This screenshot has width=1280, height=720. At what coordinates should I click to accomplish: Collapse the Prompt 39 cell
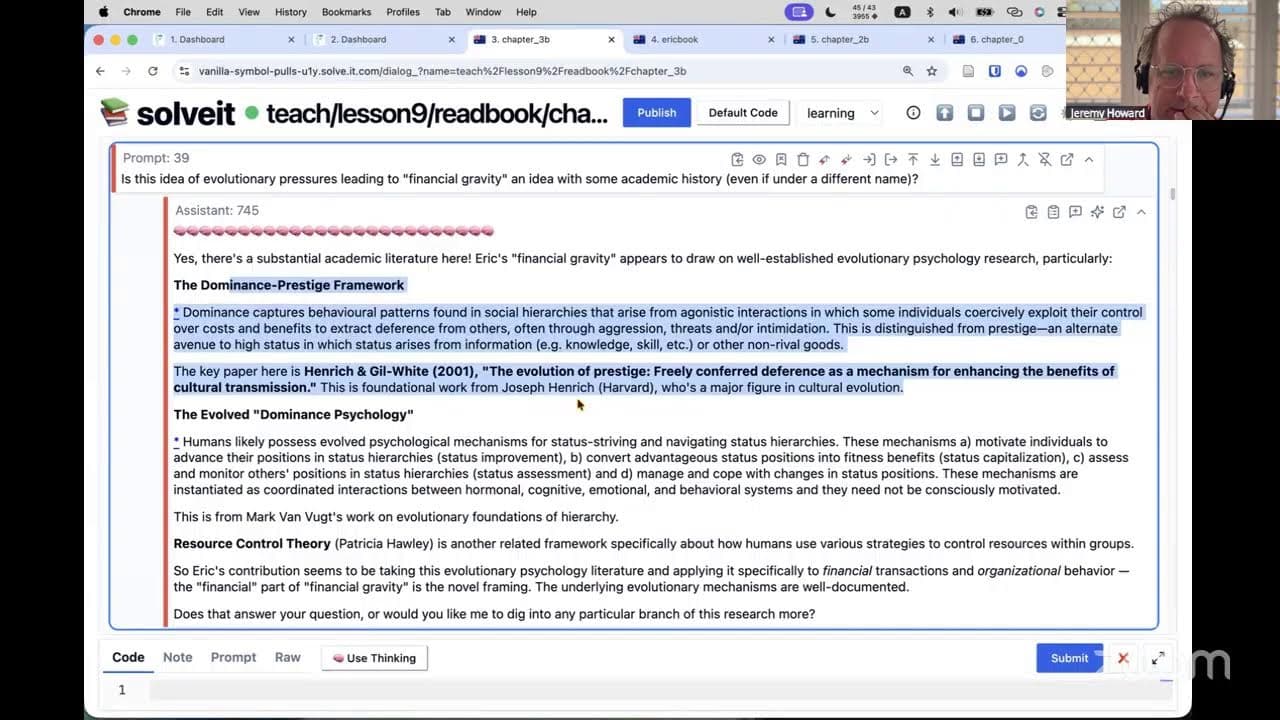click(1089, 159)
